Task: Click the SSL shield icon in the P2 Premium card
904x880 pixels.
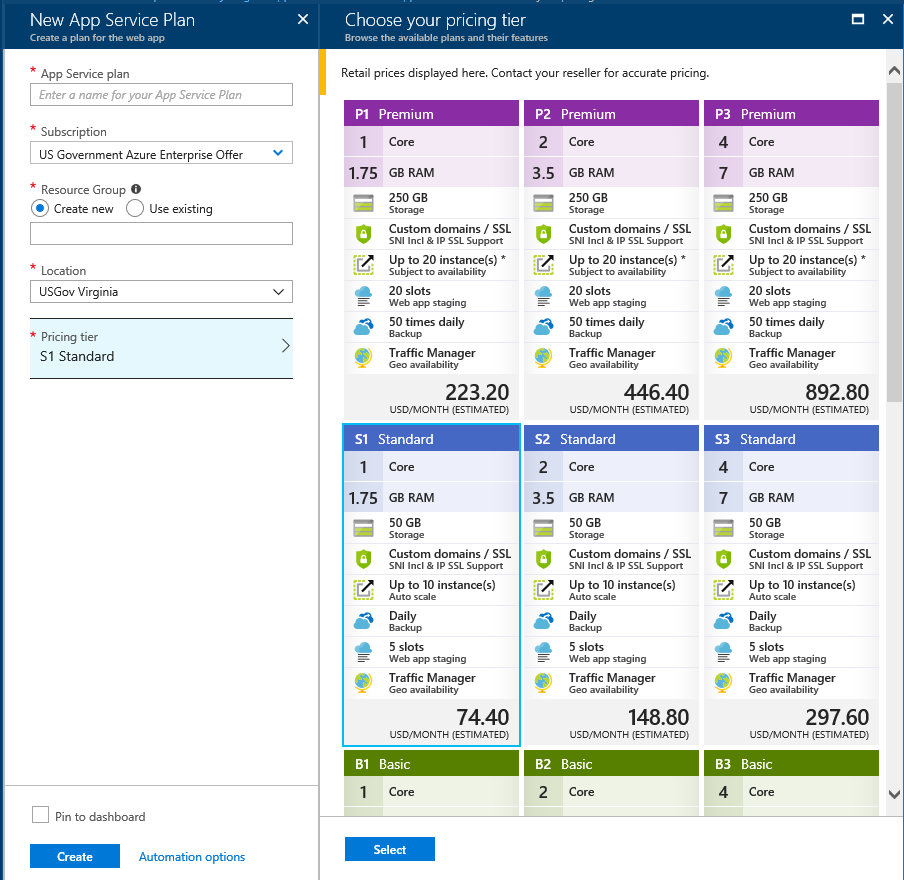Action: (543, 234)
